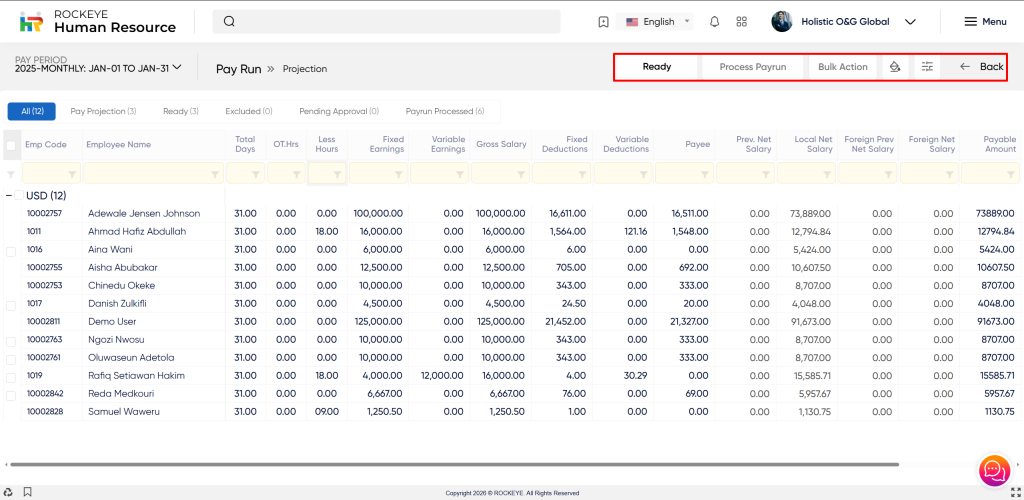Click the Back button

[981, 67]
